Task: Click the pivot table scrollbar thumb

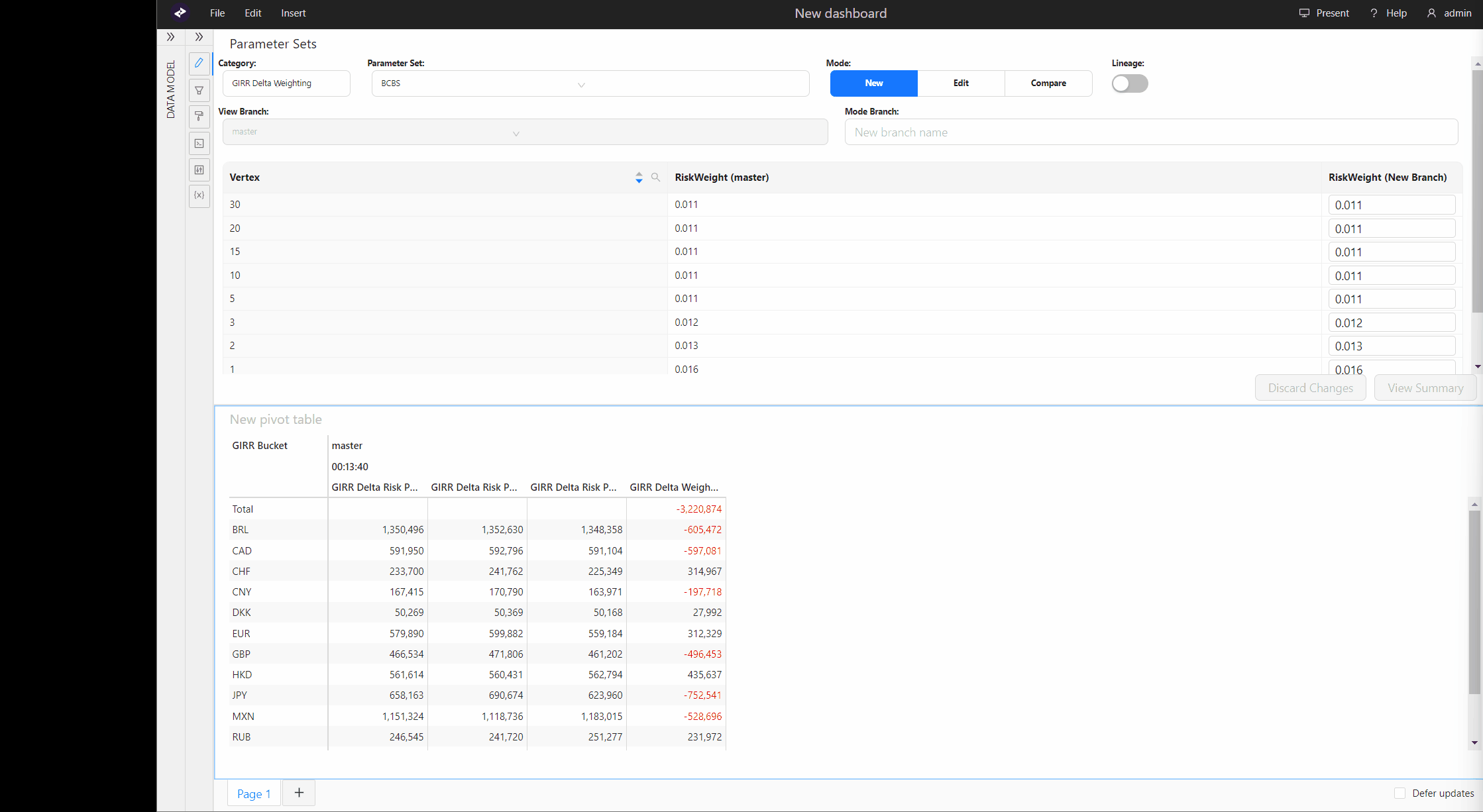Action: point(1474,602)
